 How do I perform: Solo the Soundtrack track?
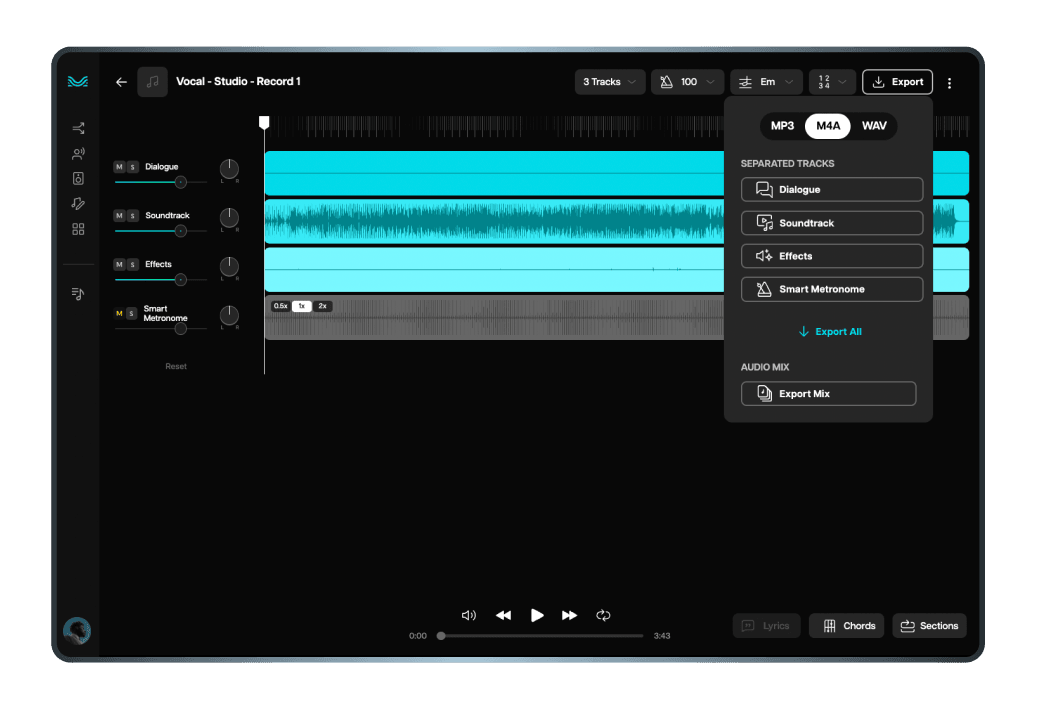(132, 216)
